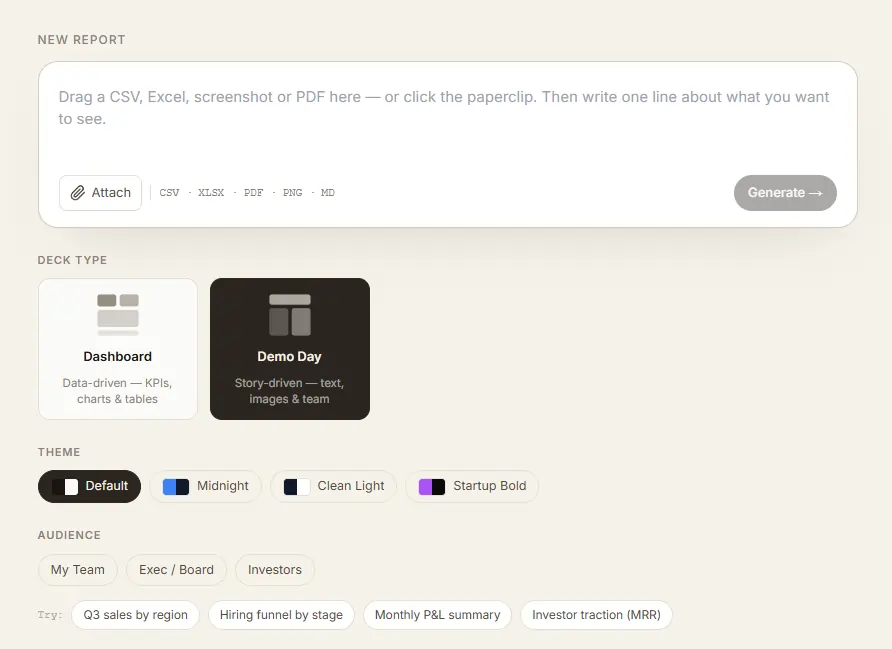Click the CSV file format label

point(170,193)
